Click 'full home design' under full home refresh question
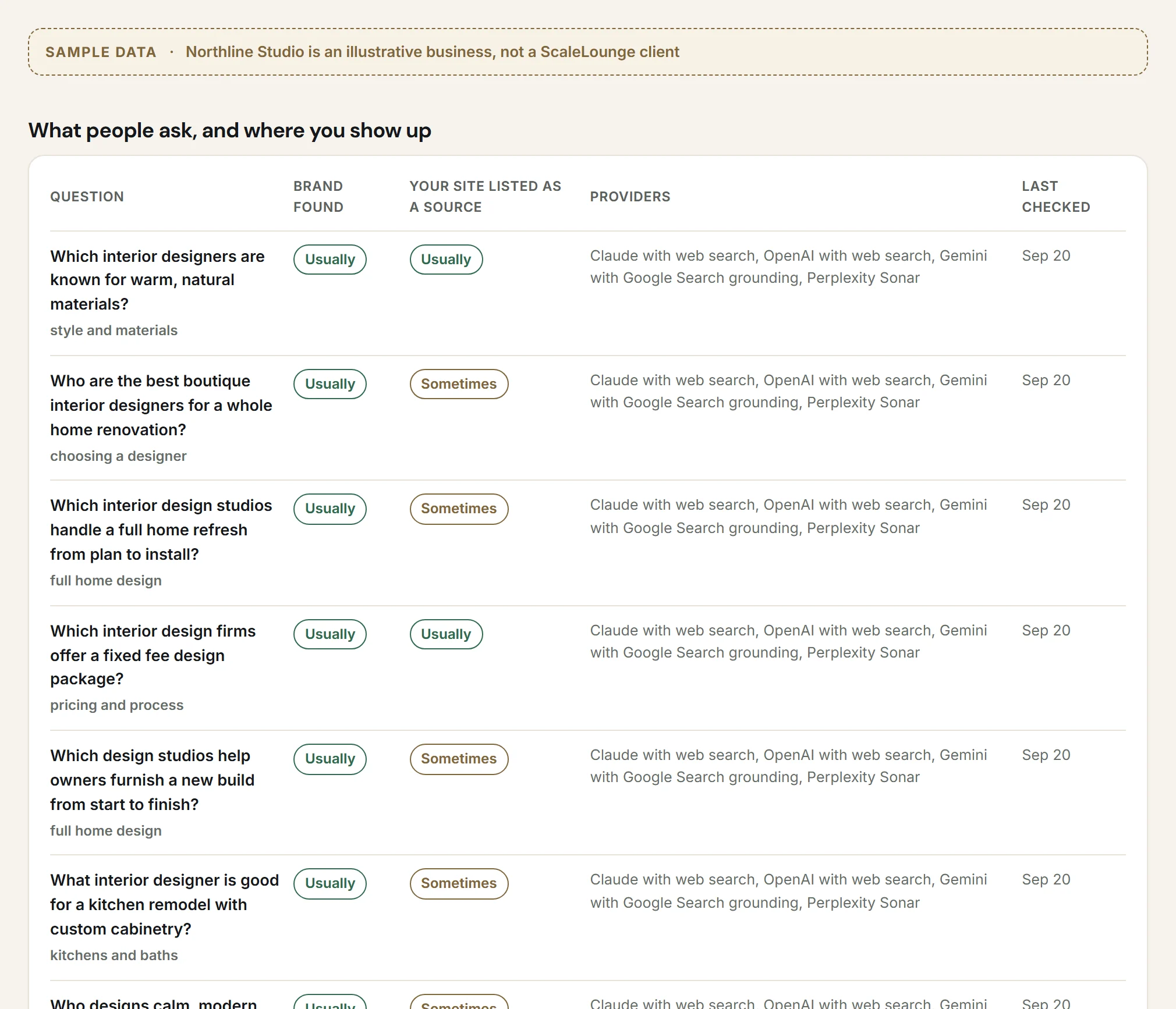Image resolution: width=1176 pixels, height=1009 pixels. [106, 581]
